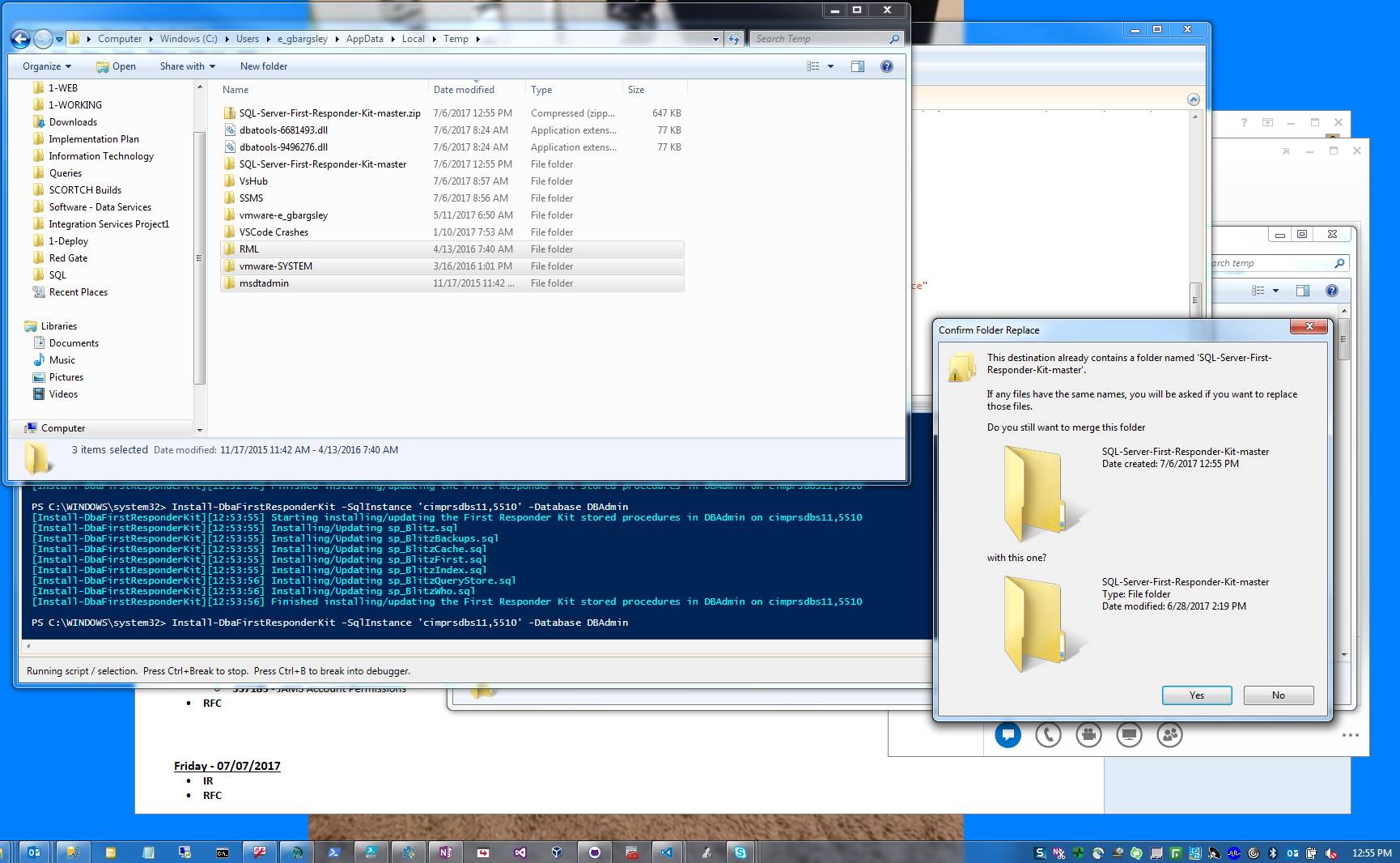Start a voice call with the Skype phone icon
The image size is (1400, 863).
pos(1048,735)
